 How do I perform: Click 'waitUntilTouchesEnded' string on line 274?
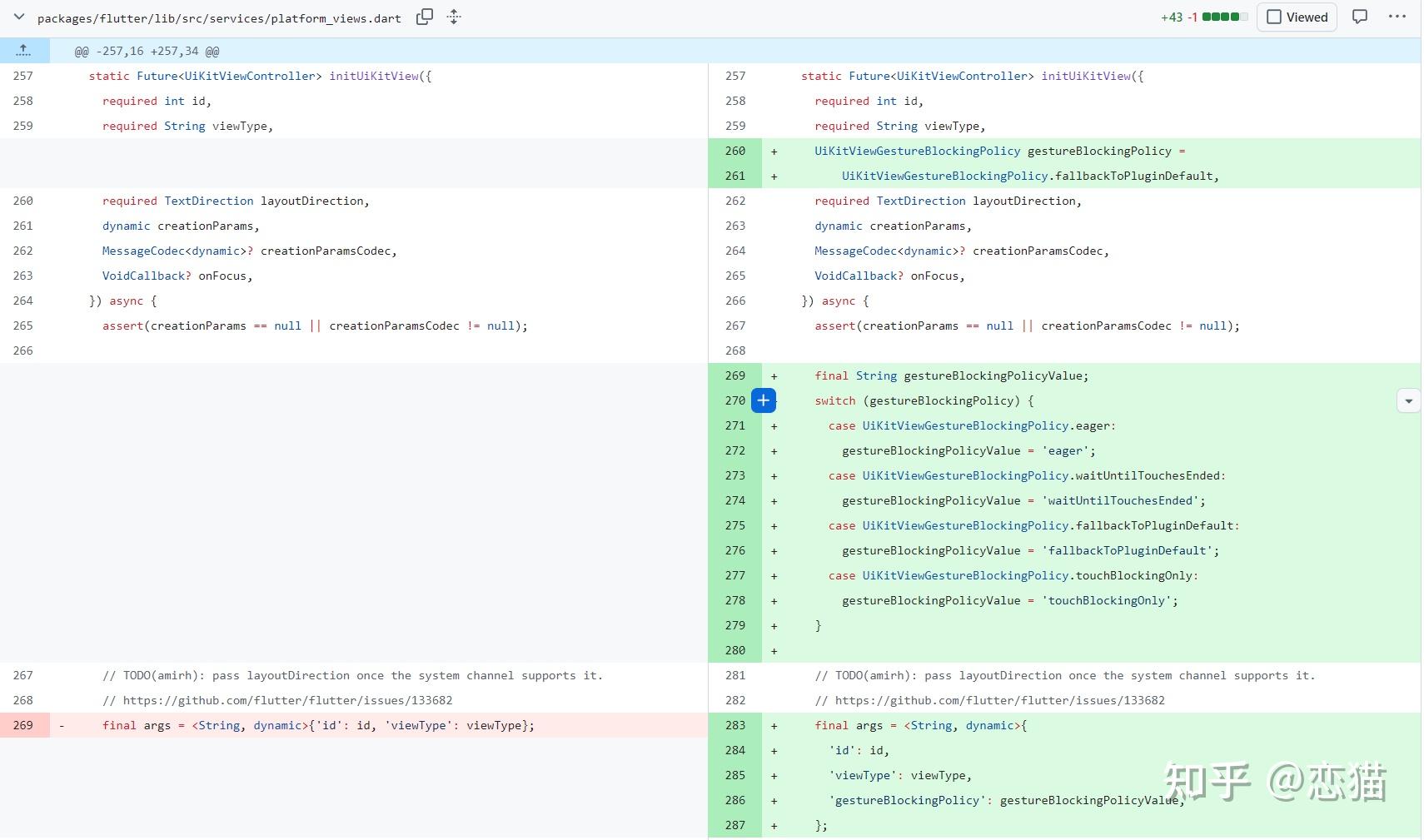tap(1121, 500)
